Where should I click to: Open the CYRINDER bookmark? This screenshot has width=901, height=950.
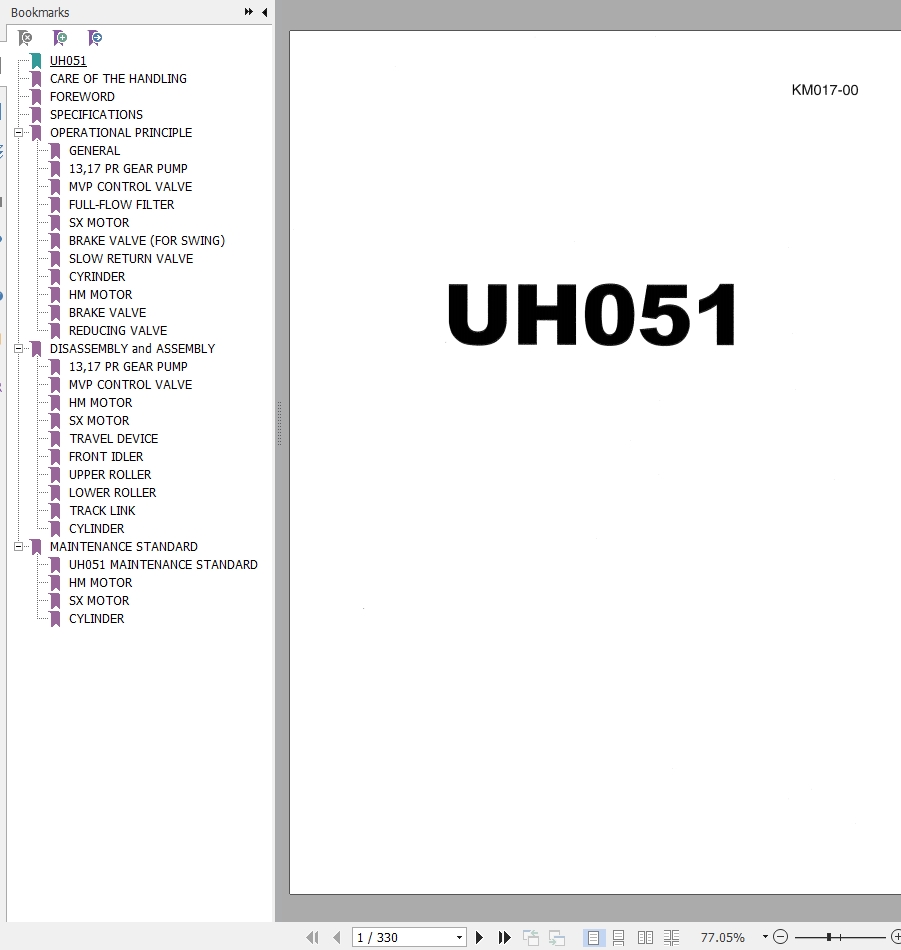(x=97, y=277)
